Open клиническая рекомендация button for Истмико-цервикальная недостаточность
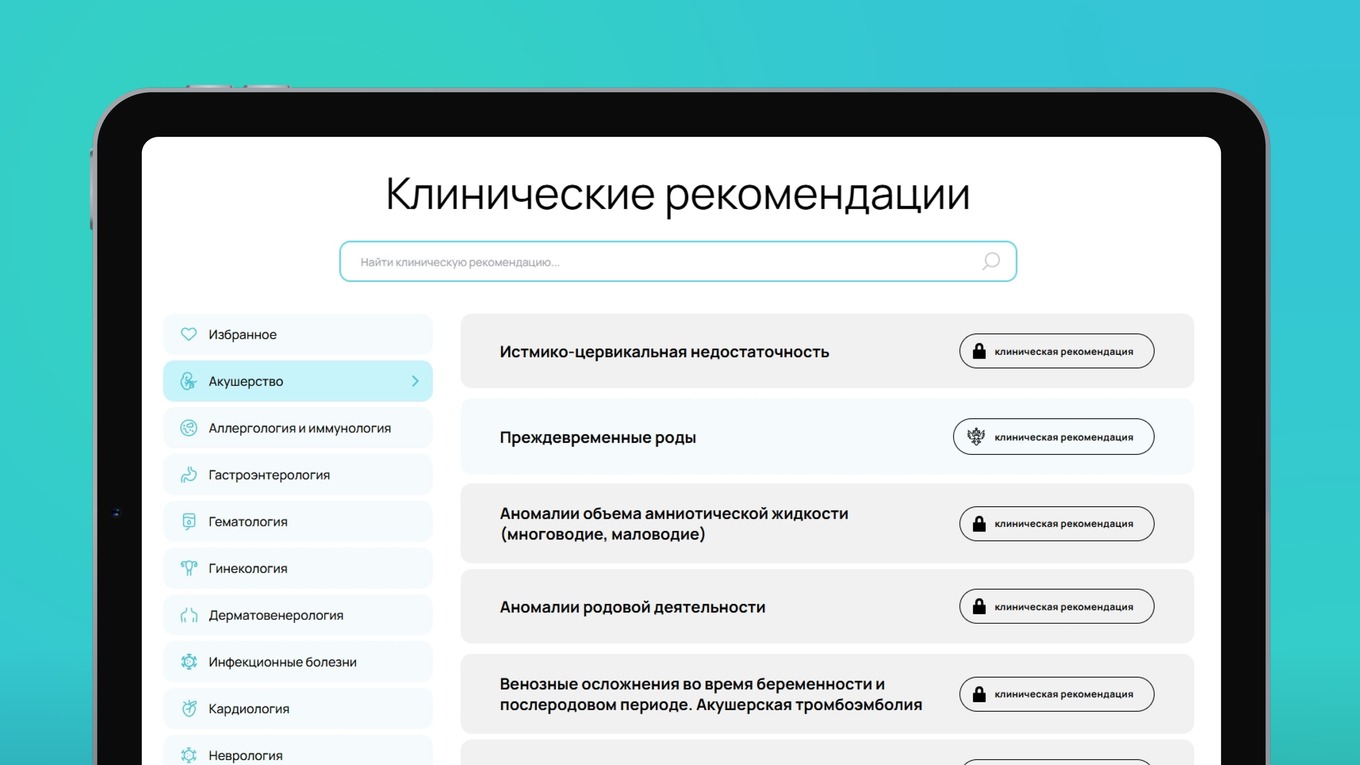 [x=1056, y=351]
